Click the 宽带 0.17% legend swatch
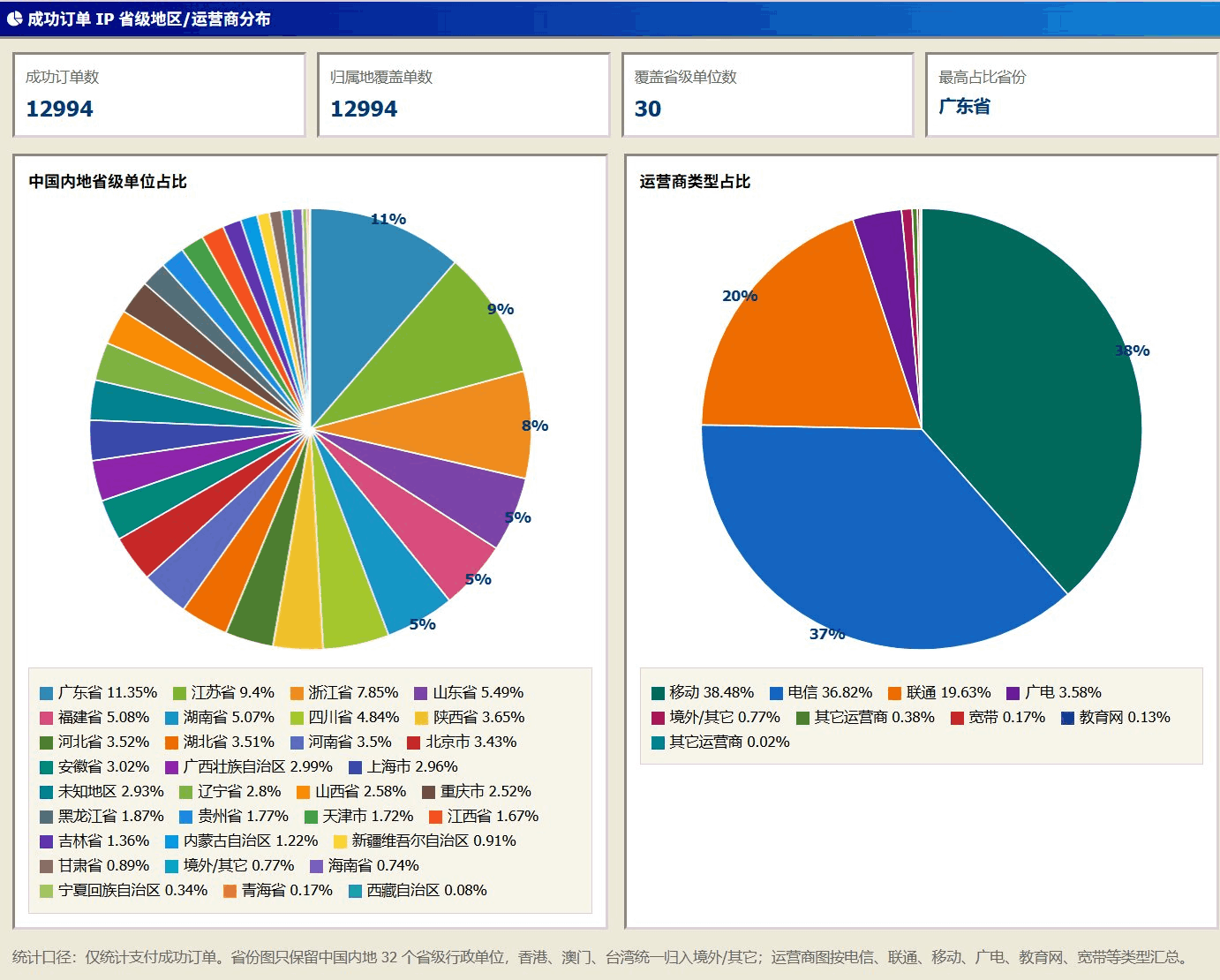The height and width of the screenshot is (980, 1220). (957, 718)
